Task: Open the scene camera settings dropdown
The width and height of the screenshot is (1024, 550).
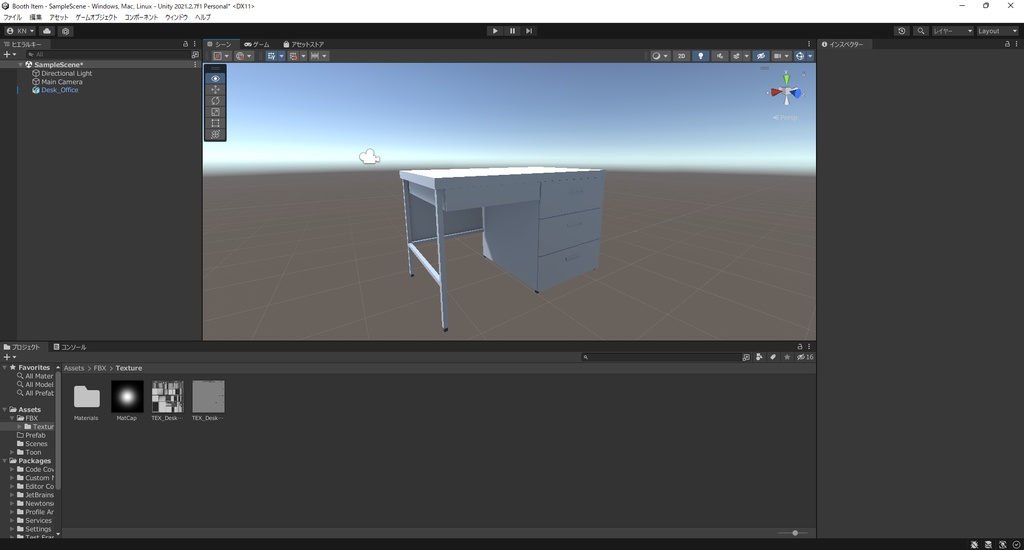Action: (x=781, y=56)
